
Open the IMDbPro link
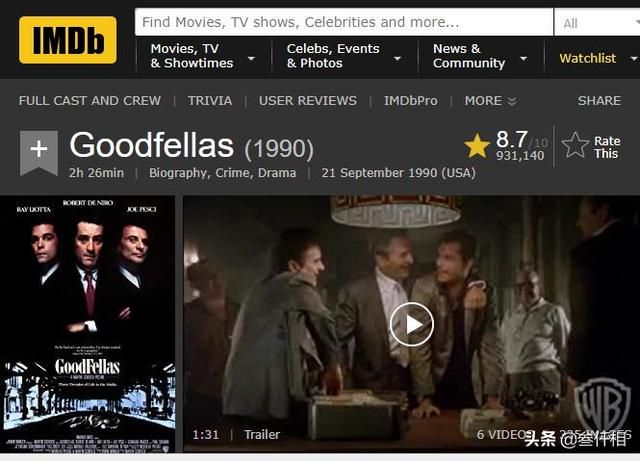point(411,100)
